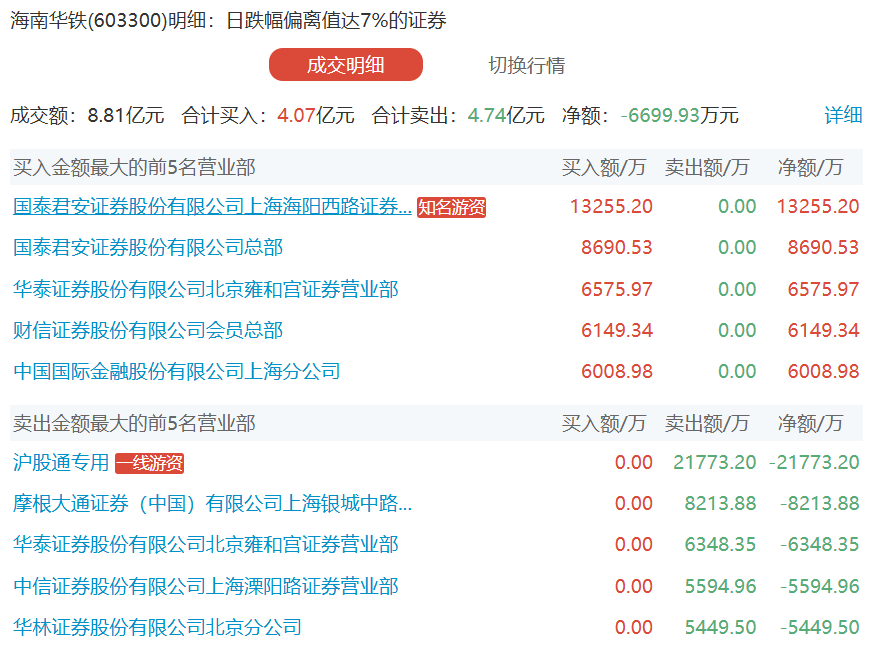The height and width of the screenshot is (656, 879).
Task: Click the 合计卖出 4.74亿元 value
Action: 506,116
